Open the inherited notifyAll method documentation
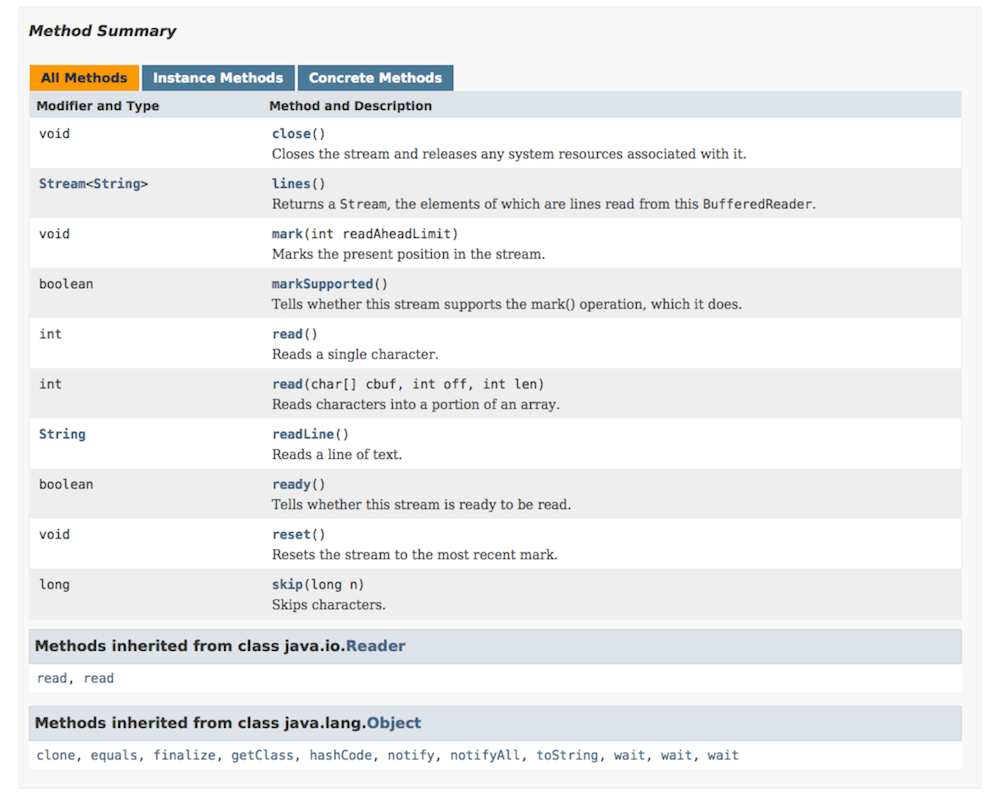Screen dimensions: 1000x795 point(485,754)
